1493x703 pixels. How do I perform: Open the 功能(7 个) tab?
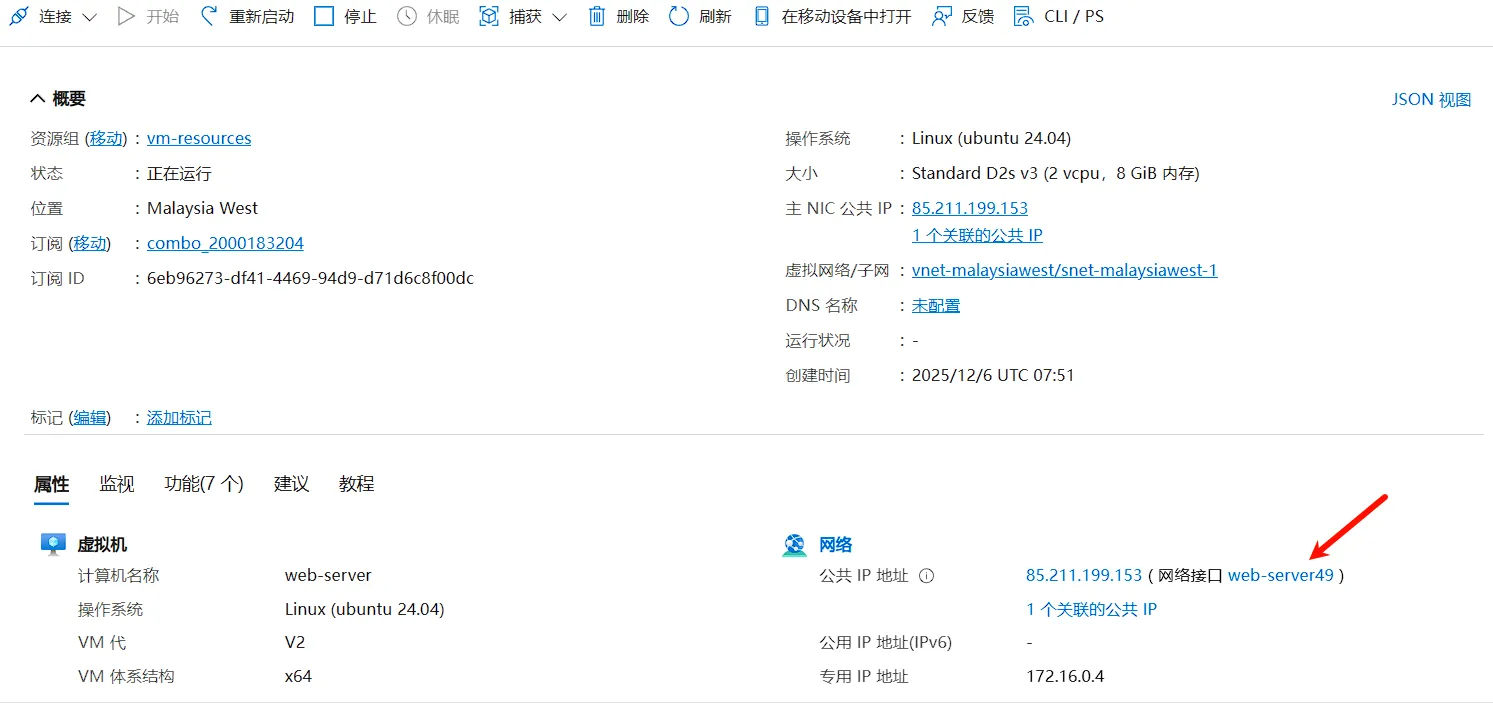(x=203, y=483)
